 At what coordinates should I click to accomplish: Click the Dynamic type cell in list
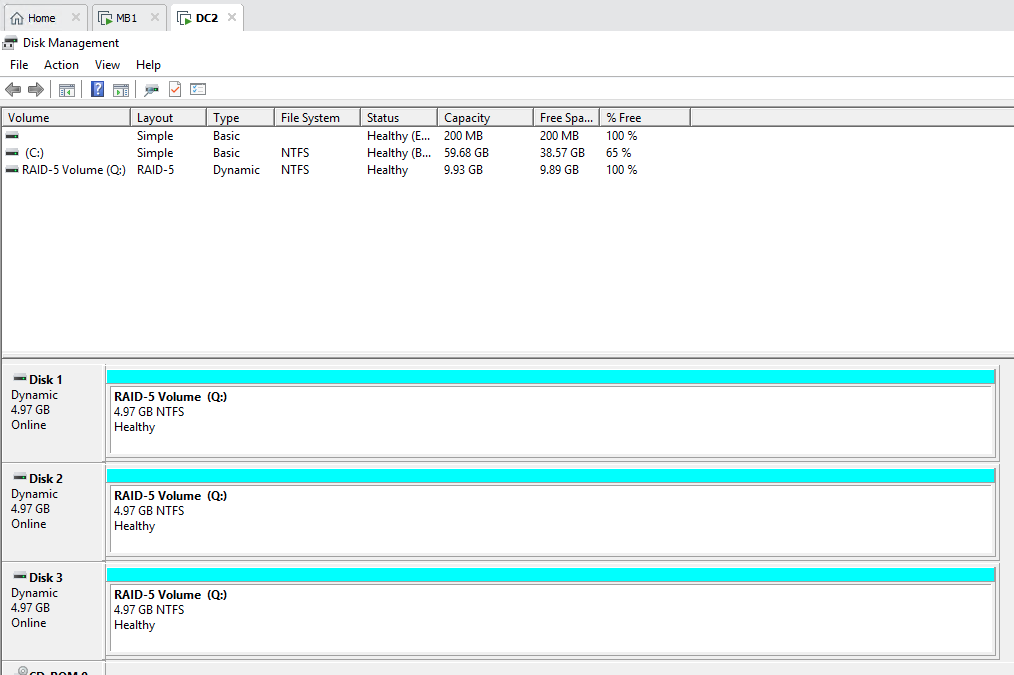pyautogui.click(x=236, y=170)
